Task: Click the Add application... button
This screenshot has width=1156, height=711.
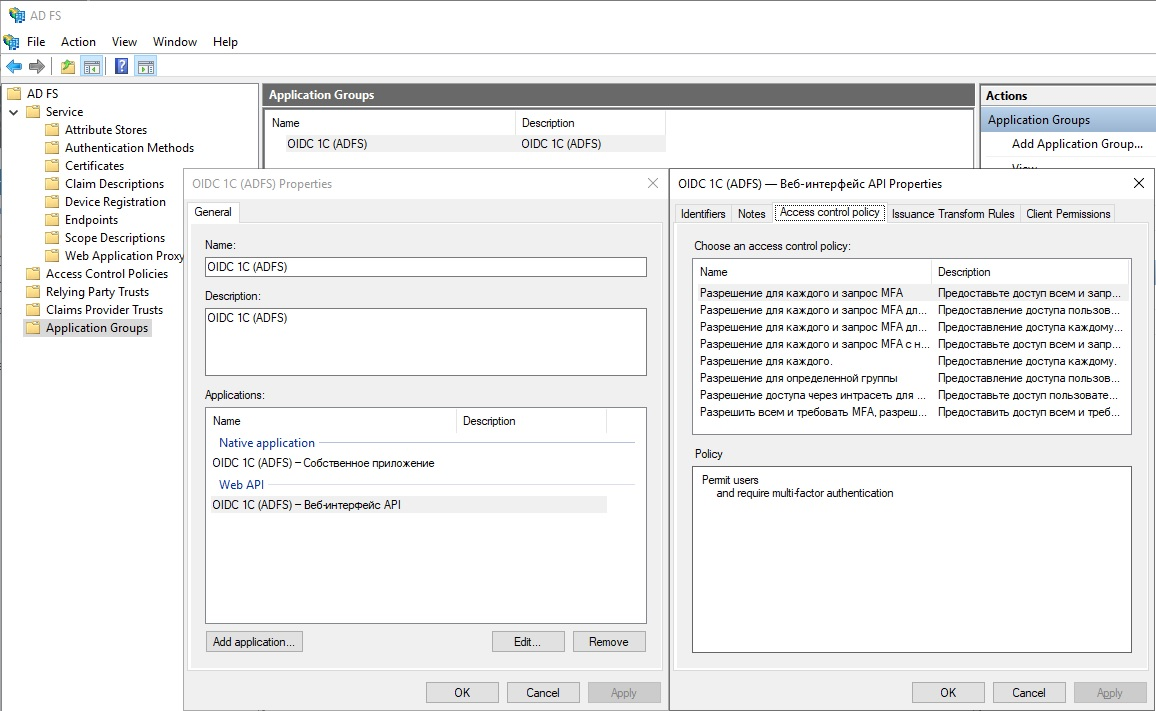Action: tap(254, 642)
